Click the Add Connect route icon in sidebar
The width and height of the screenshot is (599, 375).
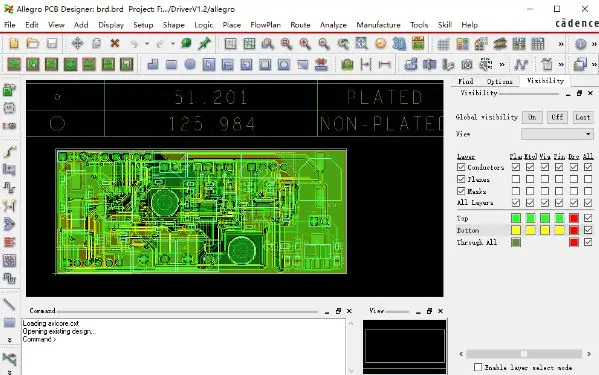point(10,152)
